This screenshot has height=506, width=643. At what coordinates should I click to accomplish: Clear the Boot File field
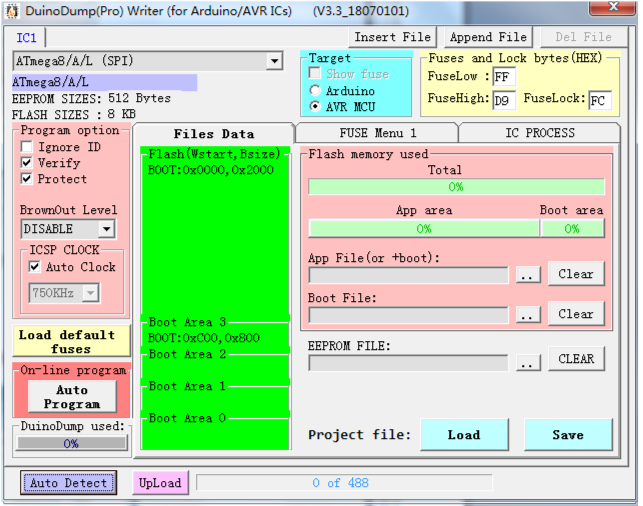coord(576,314)
